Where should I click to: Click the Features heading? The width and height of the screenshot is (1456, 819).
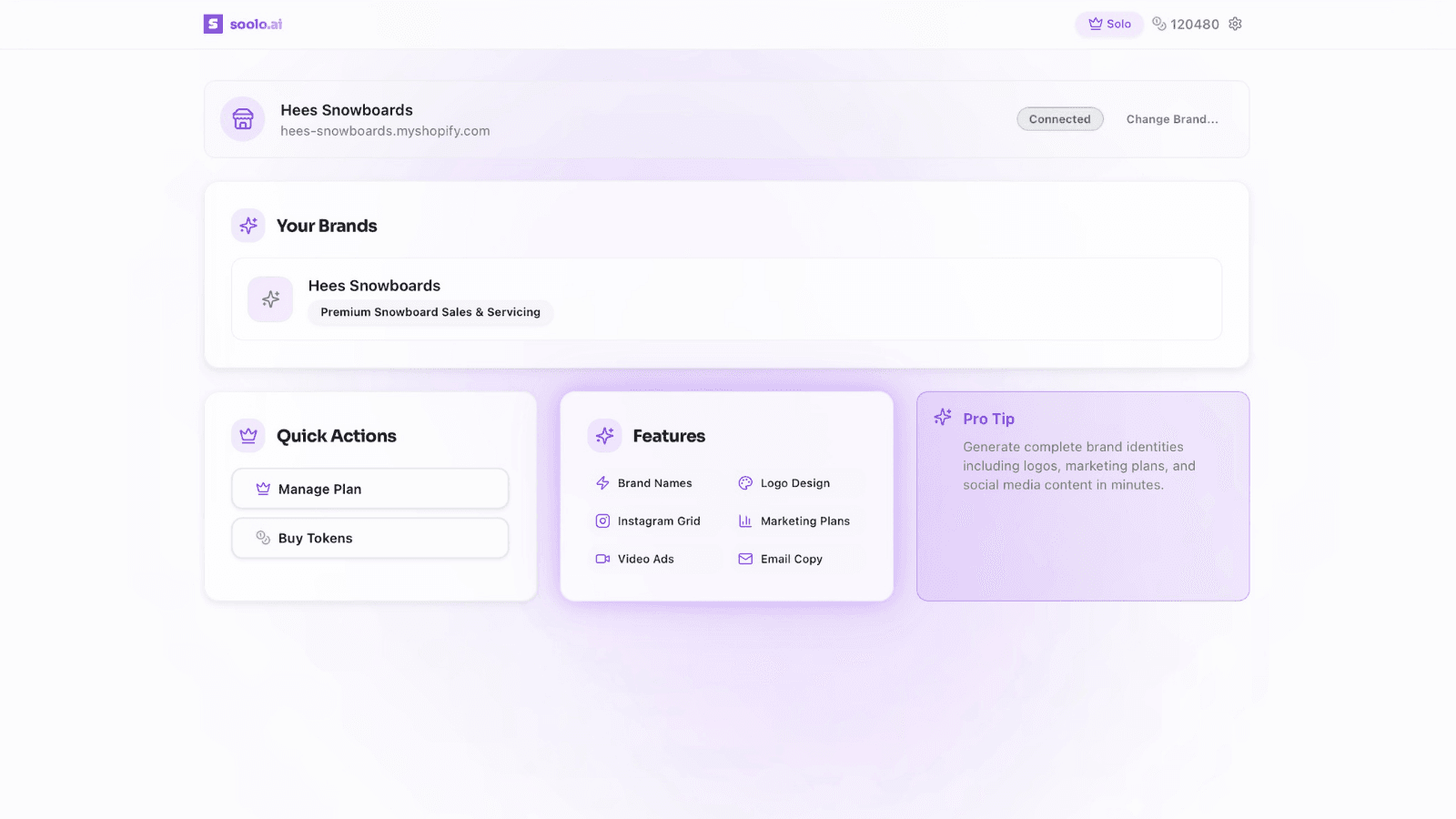coord(669,436)
